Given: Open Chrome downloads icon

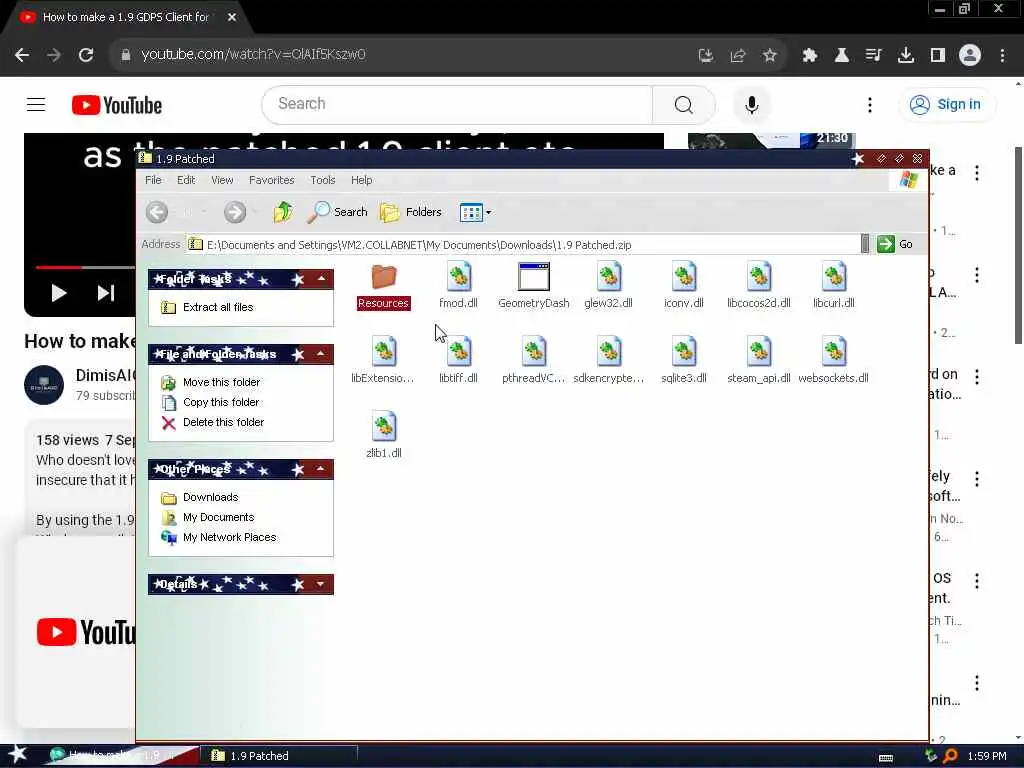Looking at the screenshot, I should 906,56.
